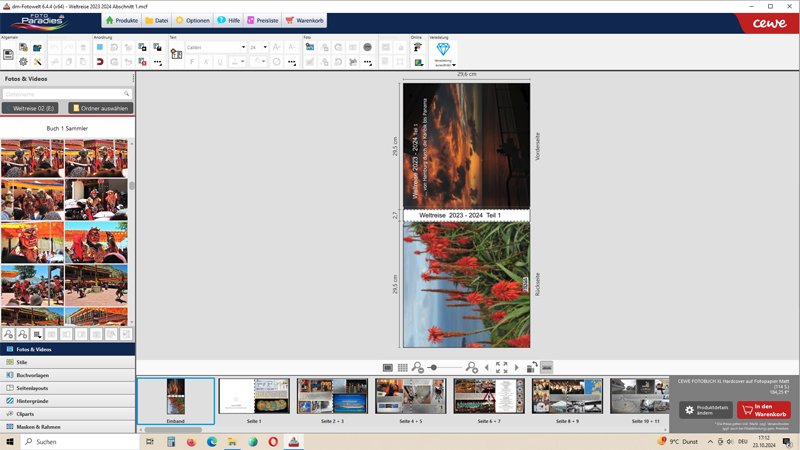800x450 pixels.
Task: Toggle the thumbnail strip display button
Action: point(547,368)
